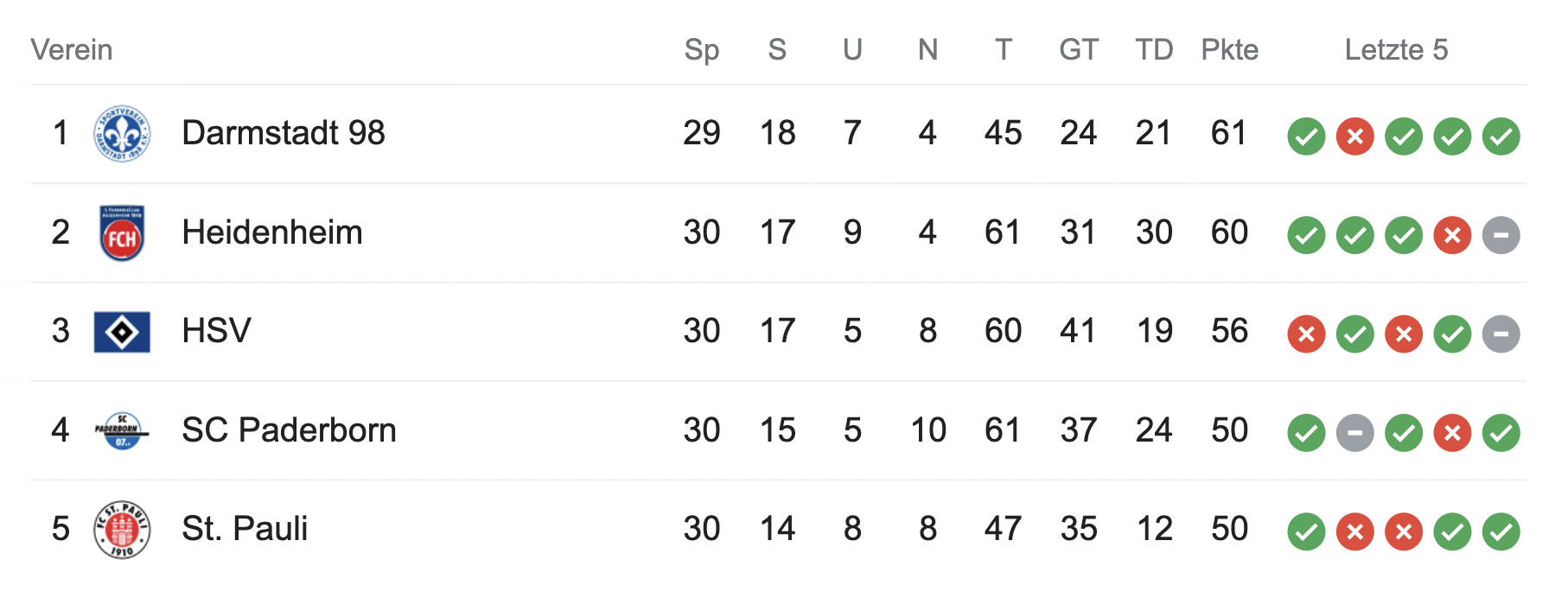Open the SC Paderborn team page
This screenshot has height=598, width=1568.
click(289, 430)
